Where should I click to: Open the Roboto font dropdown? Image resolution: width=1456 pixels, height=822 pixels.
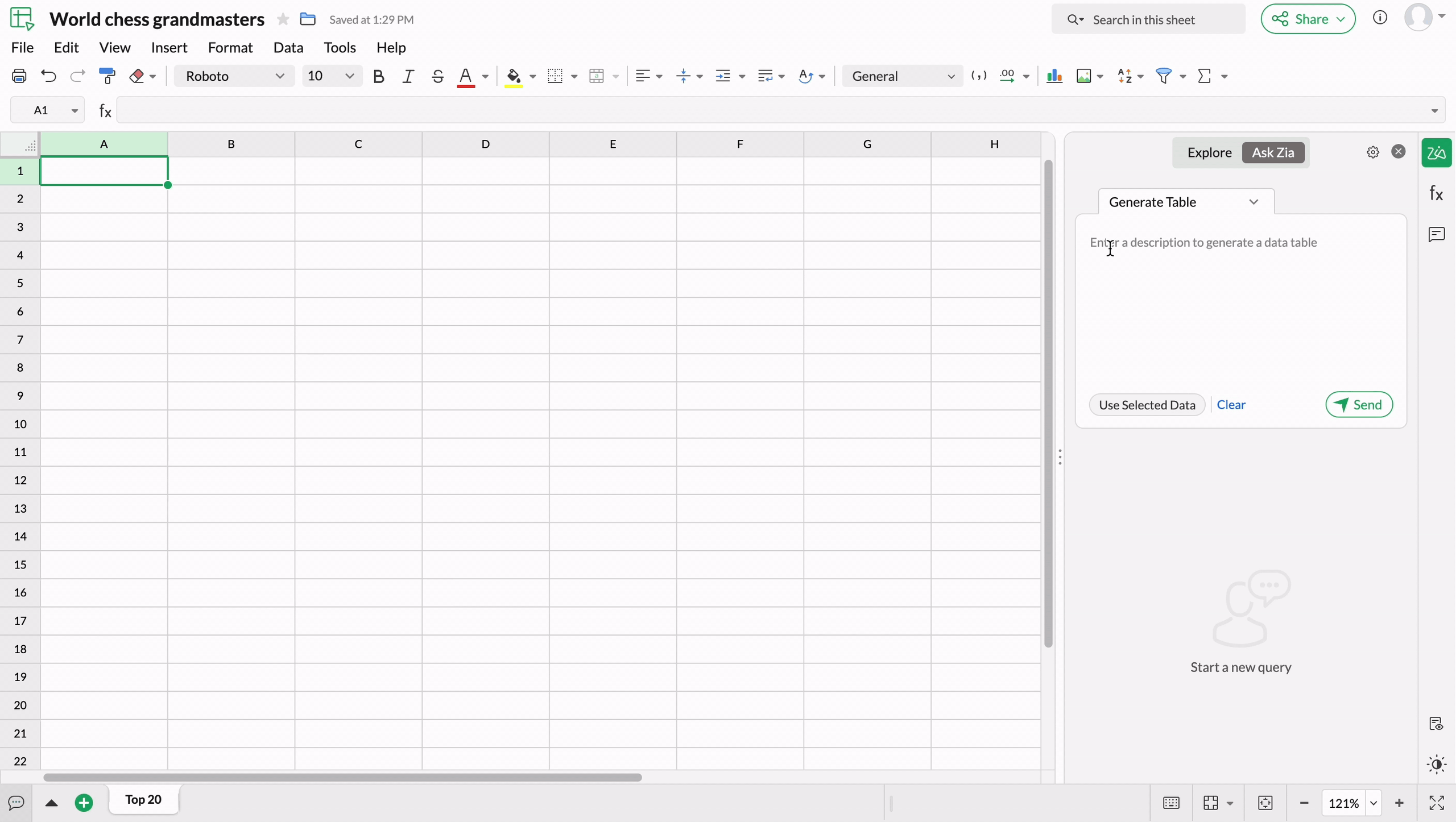coord(234,76)
